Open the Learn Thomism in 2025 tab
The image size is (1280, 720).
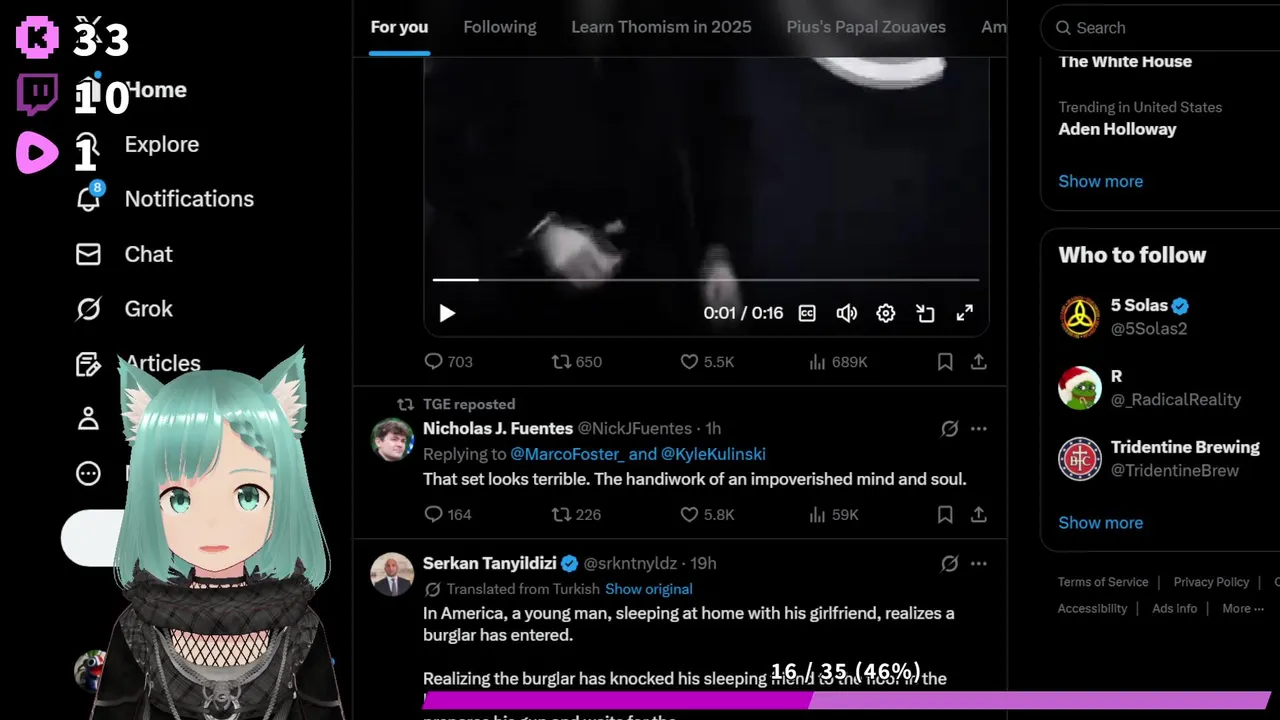pyautogui.click(x=661, y=27)
